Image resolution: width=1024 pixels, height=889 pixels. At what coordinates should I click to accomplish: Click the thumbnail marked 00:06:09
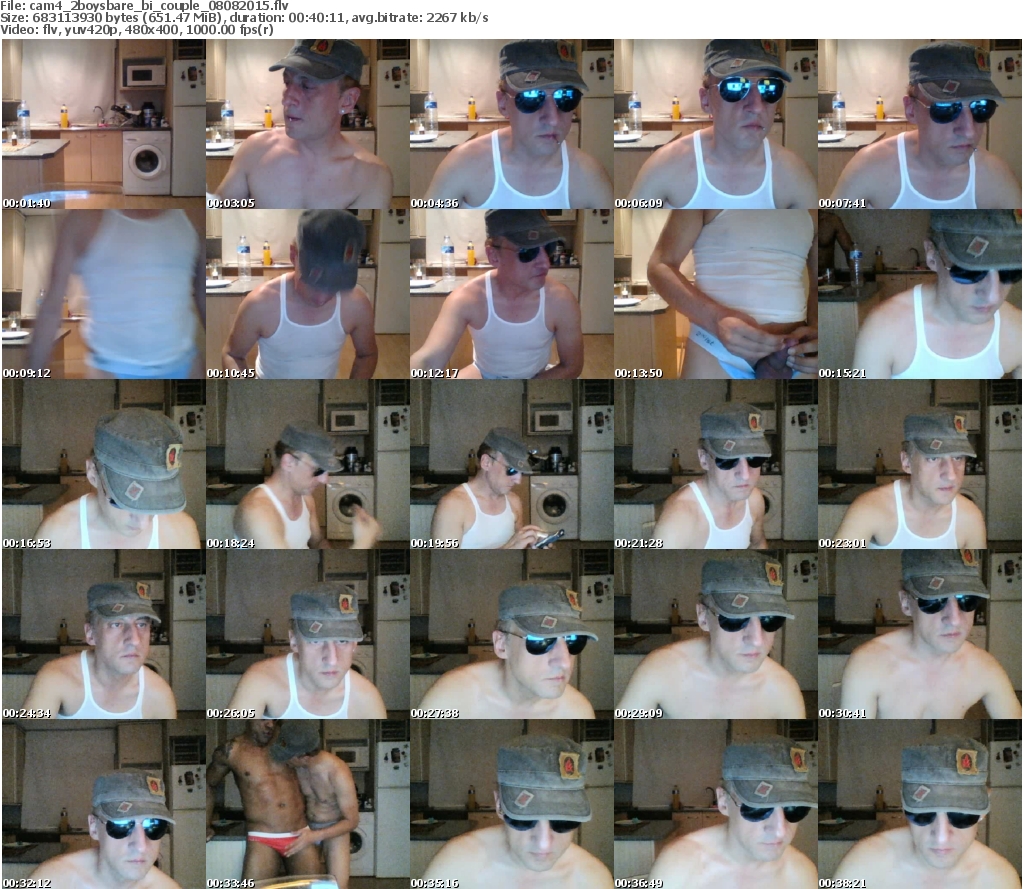tap(715, 124)
